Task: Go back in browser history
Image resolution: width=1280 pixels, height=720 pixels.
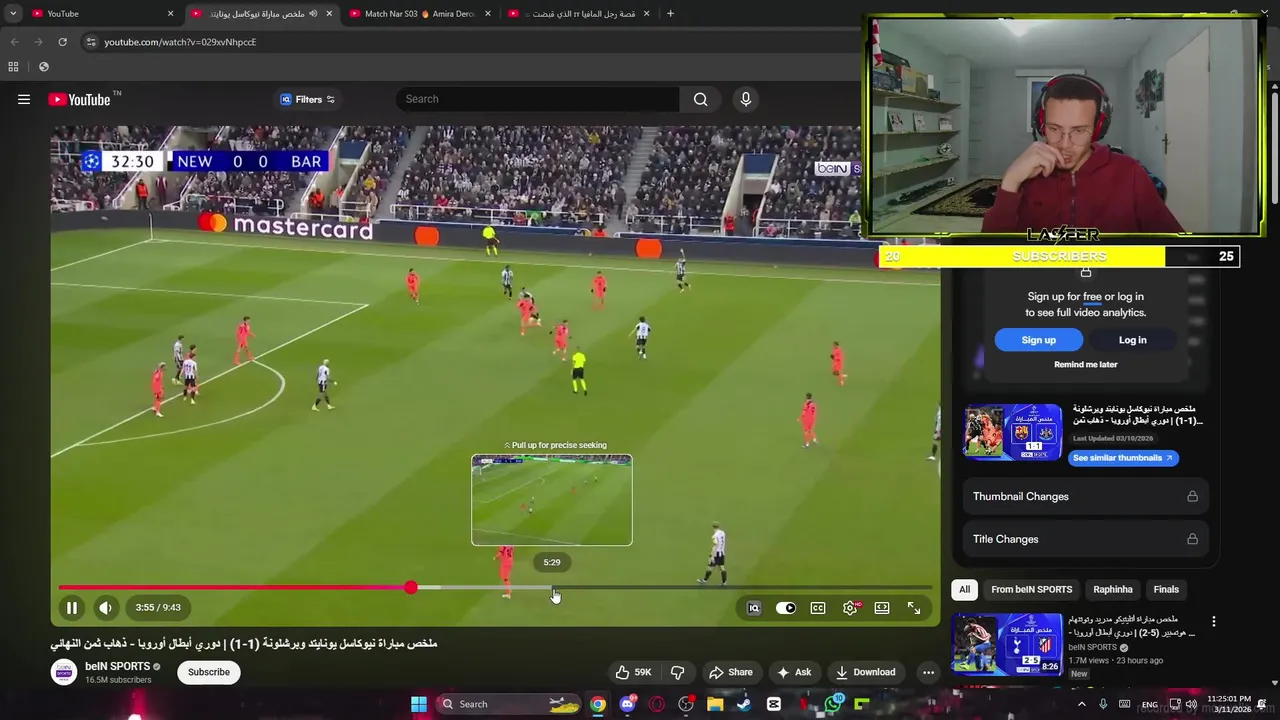Action: click(x=14, y=42)
